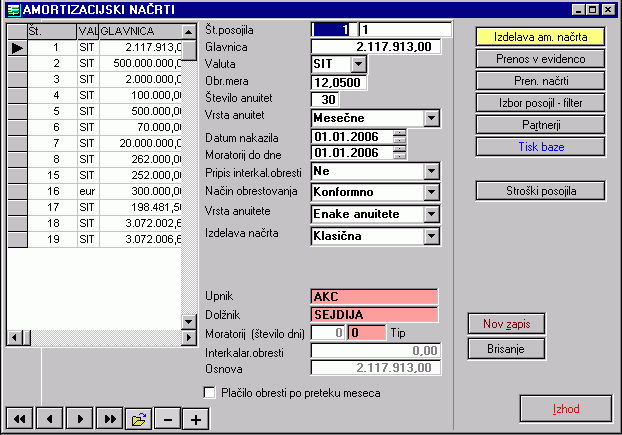
Task: Select row 1 using its arrow row marker
Action: [x=19, y=47]
